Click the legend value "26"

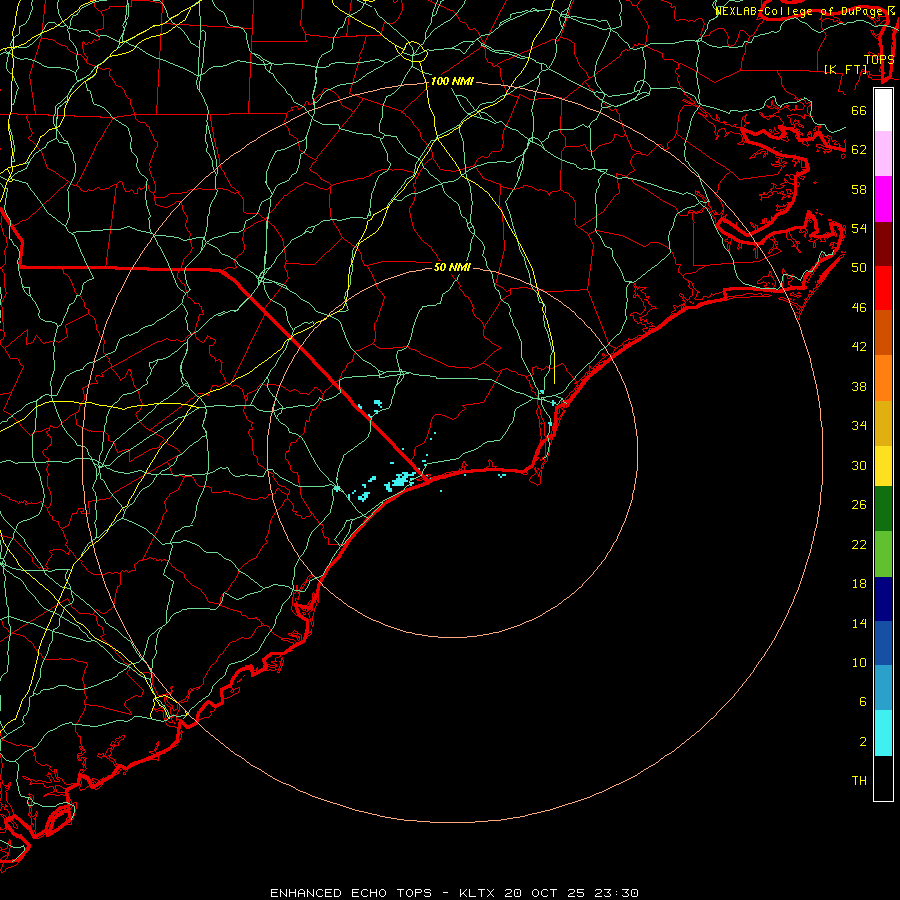[x=859, y=505]
